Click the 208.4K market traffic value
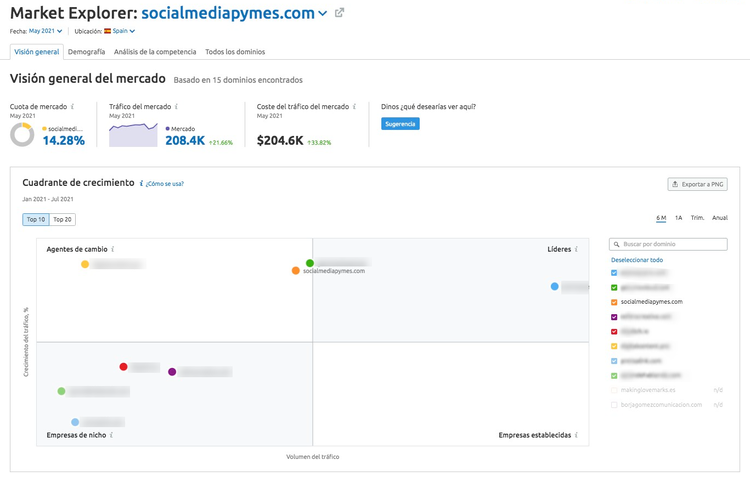The height and width of the screenshot is (477, 750). pos(185,141)
